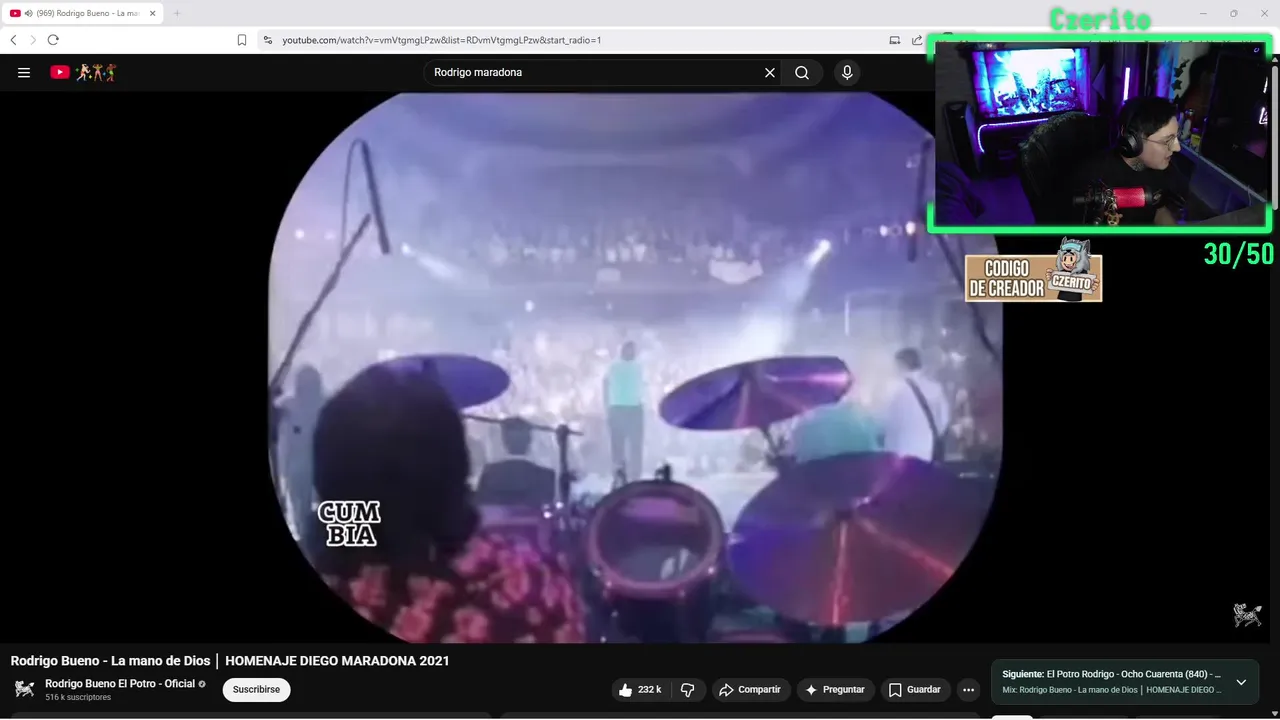Like the video (232 k)

click(x=640, y=690)
